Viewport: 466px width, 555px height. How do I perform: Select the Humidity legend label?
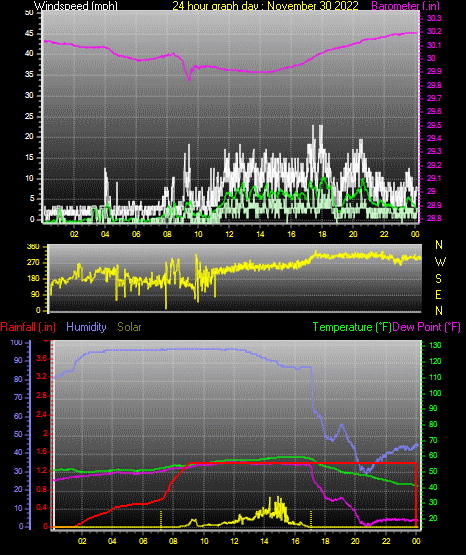(x=86, y=327)
